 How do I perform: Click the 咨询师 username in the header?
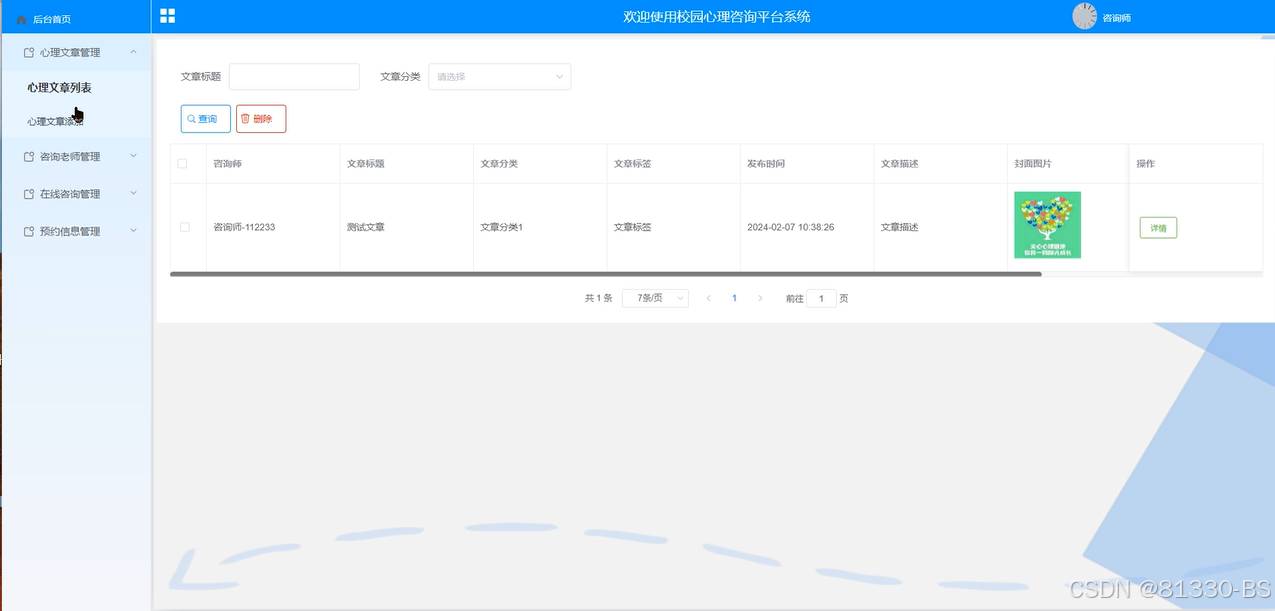pos(1116,18)
